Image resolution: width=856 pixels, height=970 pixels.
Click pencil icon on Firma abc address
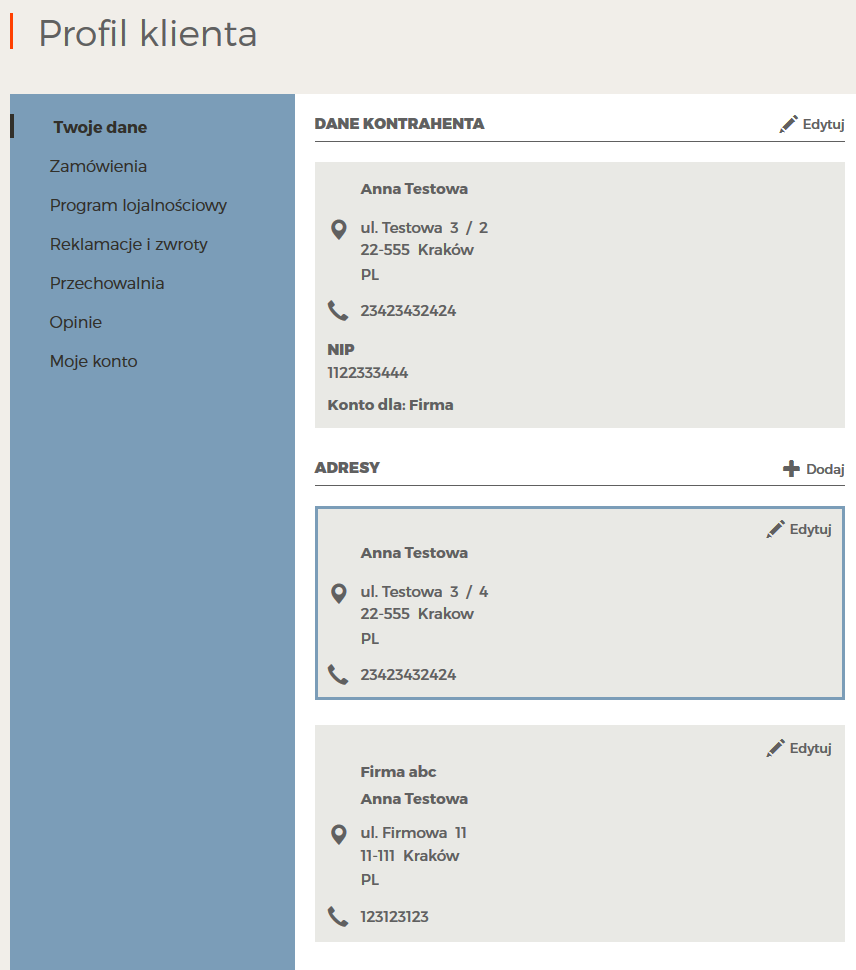pyautogui.click(x=775, y=748)
